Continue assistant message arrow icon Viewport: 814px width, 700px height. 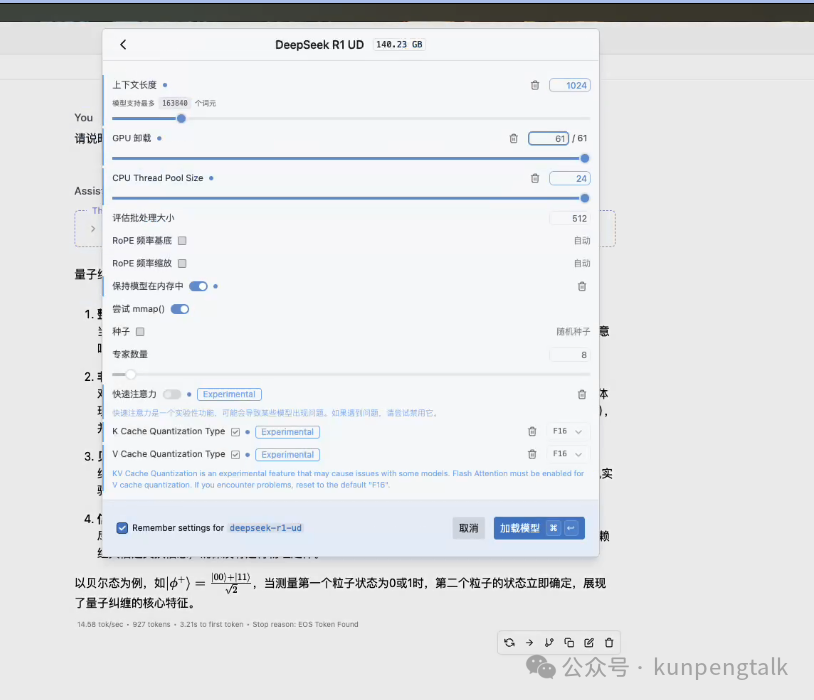click(529, 642)
